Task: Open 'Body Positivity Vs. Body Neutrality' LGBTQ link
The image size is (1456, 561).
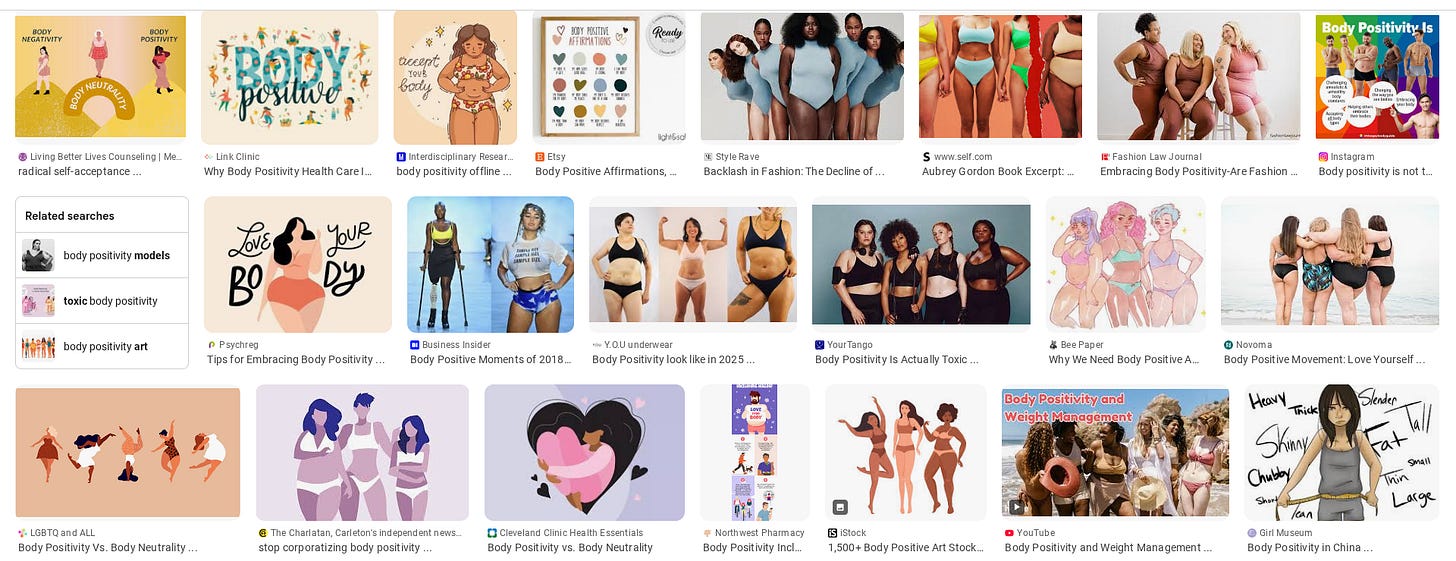Action: click(107, 547)
